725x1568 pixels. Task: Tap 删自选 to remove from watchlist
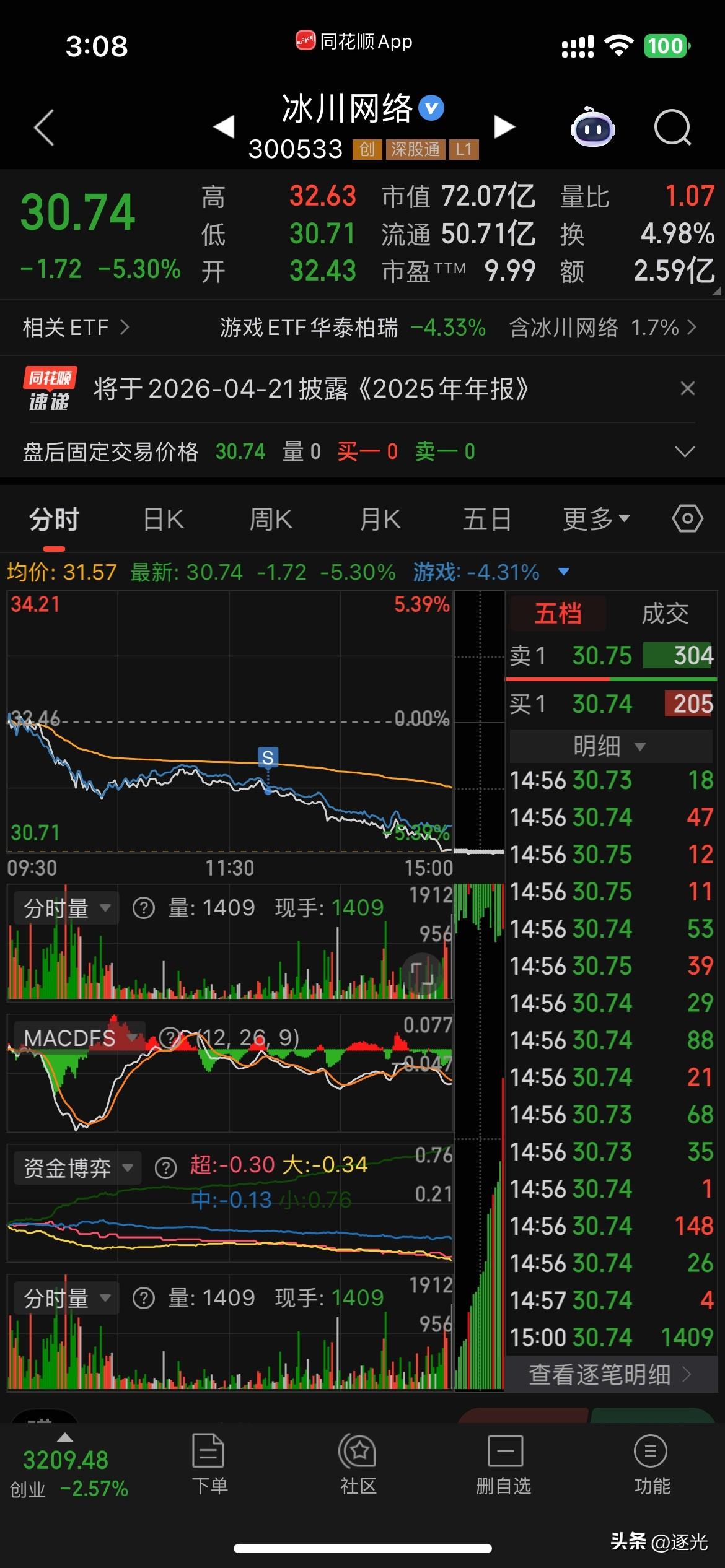pos(504,1465)
